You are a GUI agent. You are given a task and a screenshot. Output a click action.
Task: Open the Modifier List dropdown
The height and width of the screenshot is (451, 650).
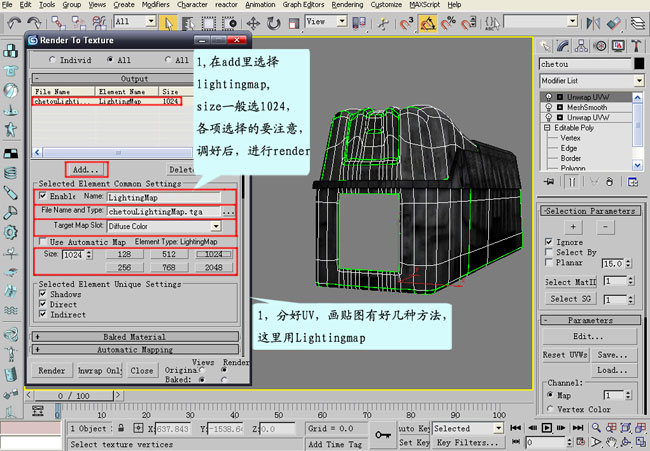click(x=639, y=80)
